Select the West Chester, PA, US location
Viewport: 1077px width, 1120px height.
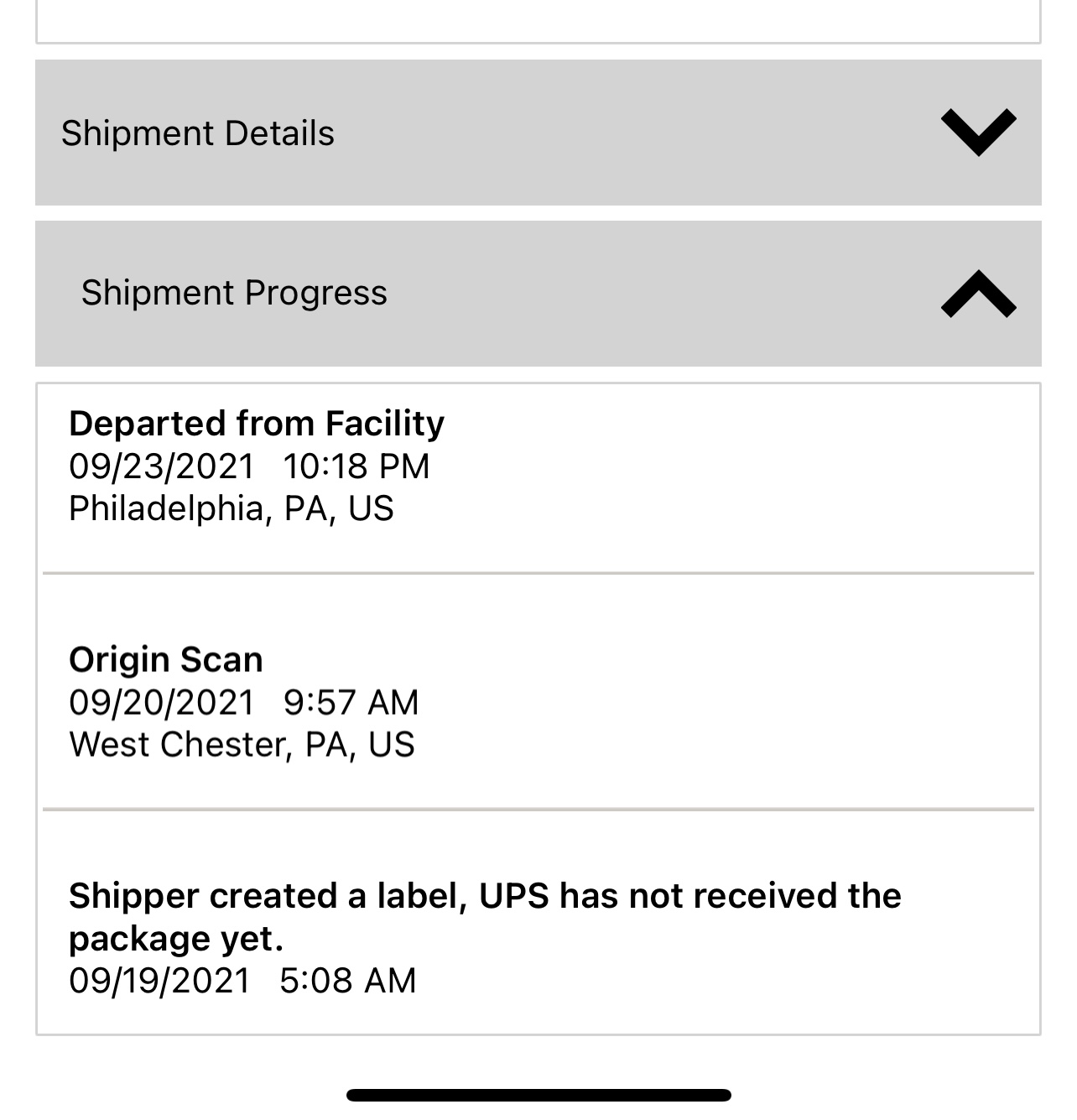coord(242,745)
